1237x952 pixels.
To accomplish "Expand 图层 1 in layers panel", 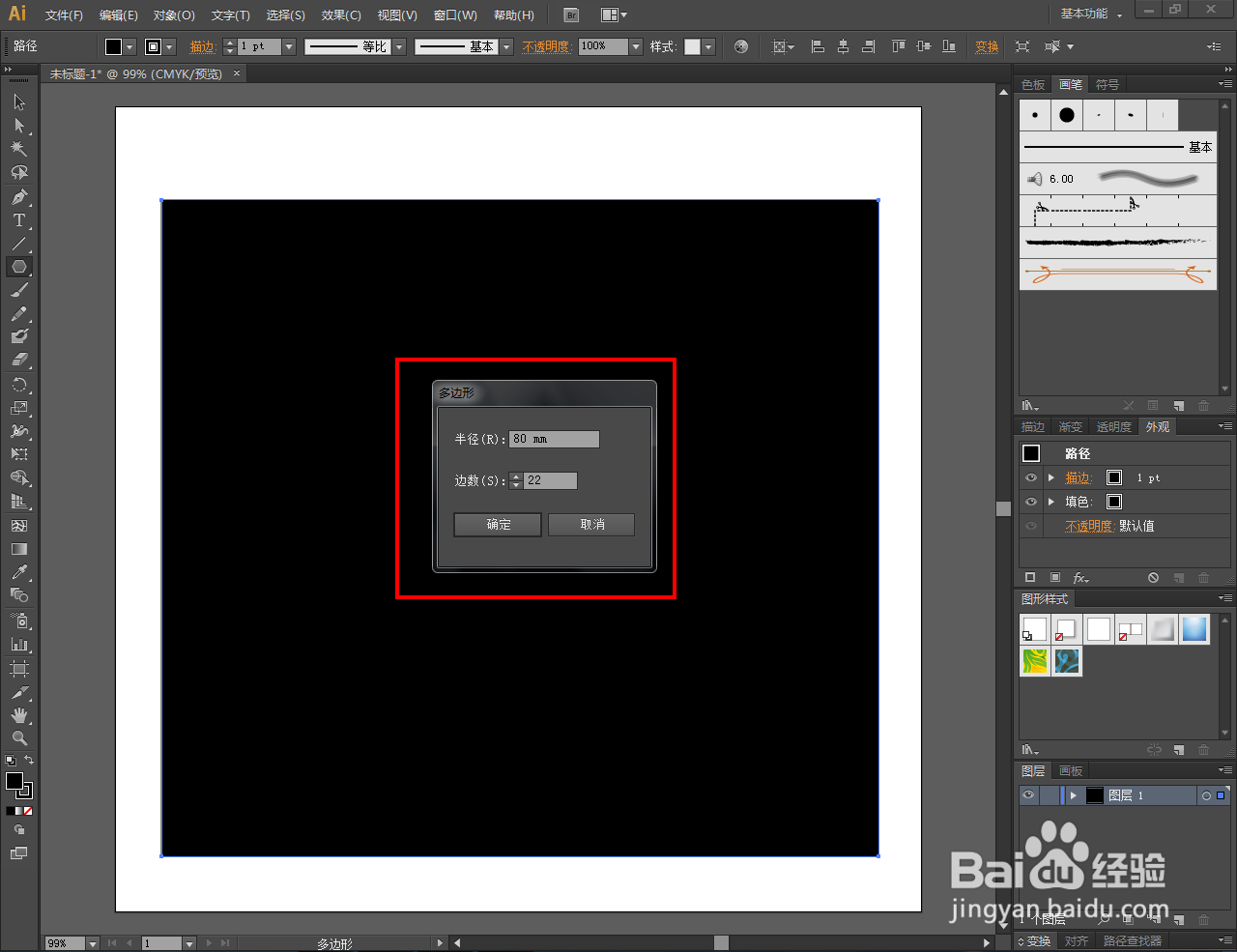I will [1073, 795].
